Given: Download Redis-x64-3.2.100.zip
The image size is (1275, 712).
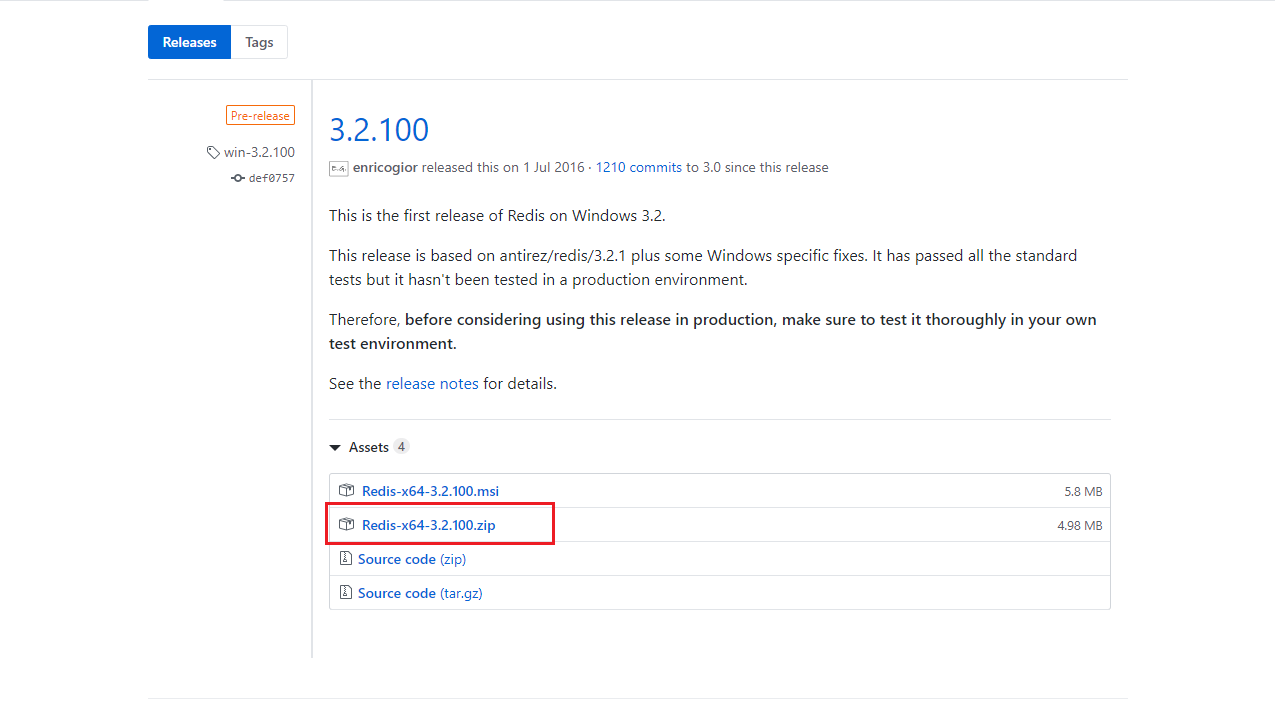Looking at the screenshot, I should tap(428, 525).
